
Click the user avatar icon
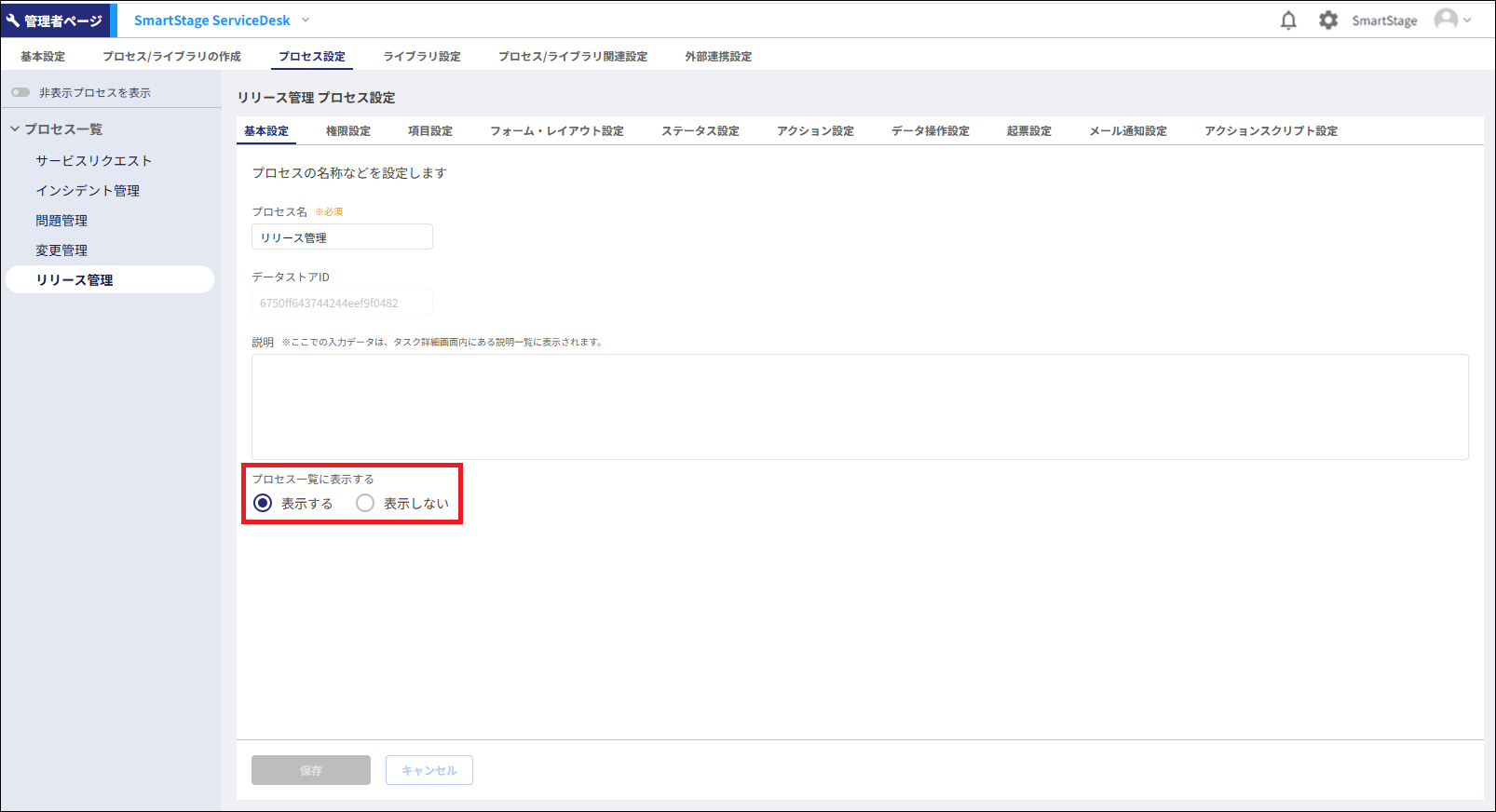1446,20
